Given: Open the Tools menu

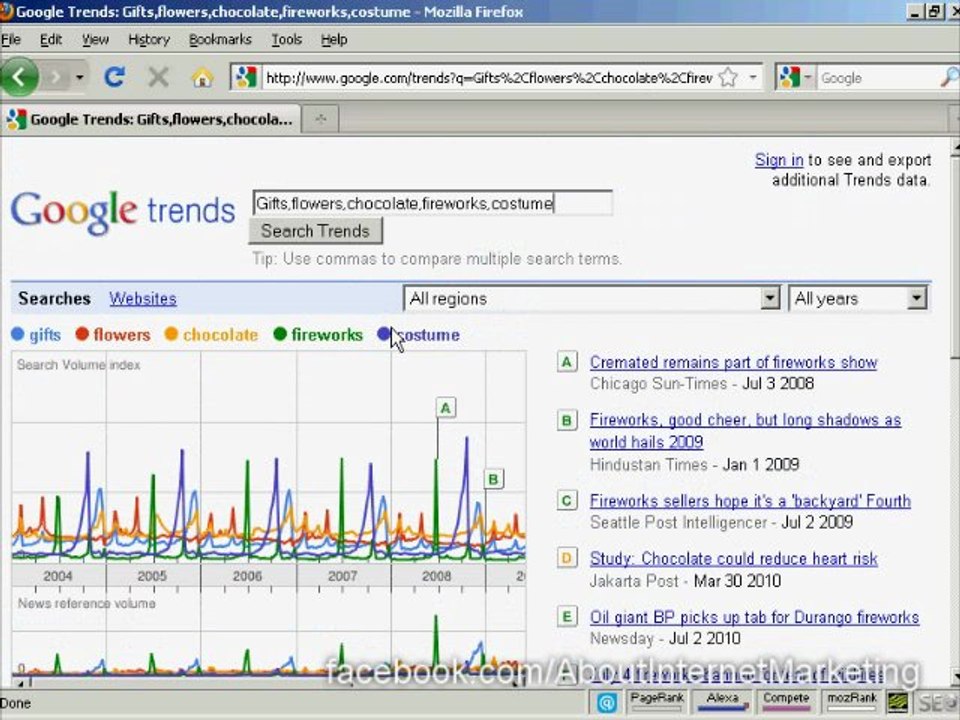Looking at the screenshot, I should pyautogui.click(x=287, y=40).
